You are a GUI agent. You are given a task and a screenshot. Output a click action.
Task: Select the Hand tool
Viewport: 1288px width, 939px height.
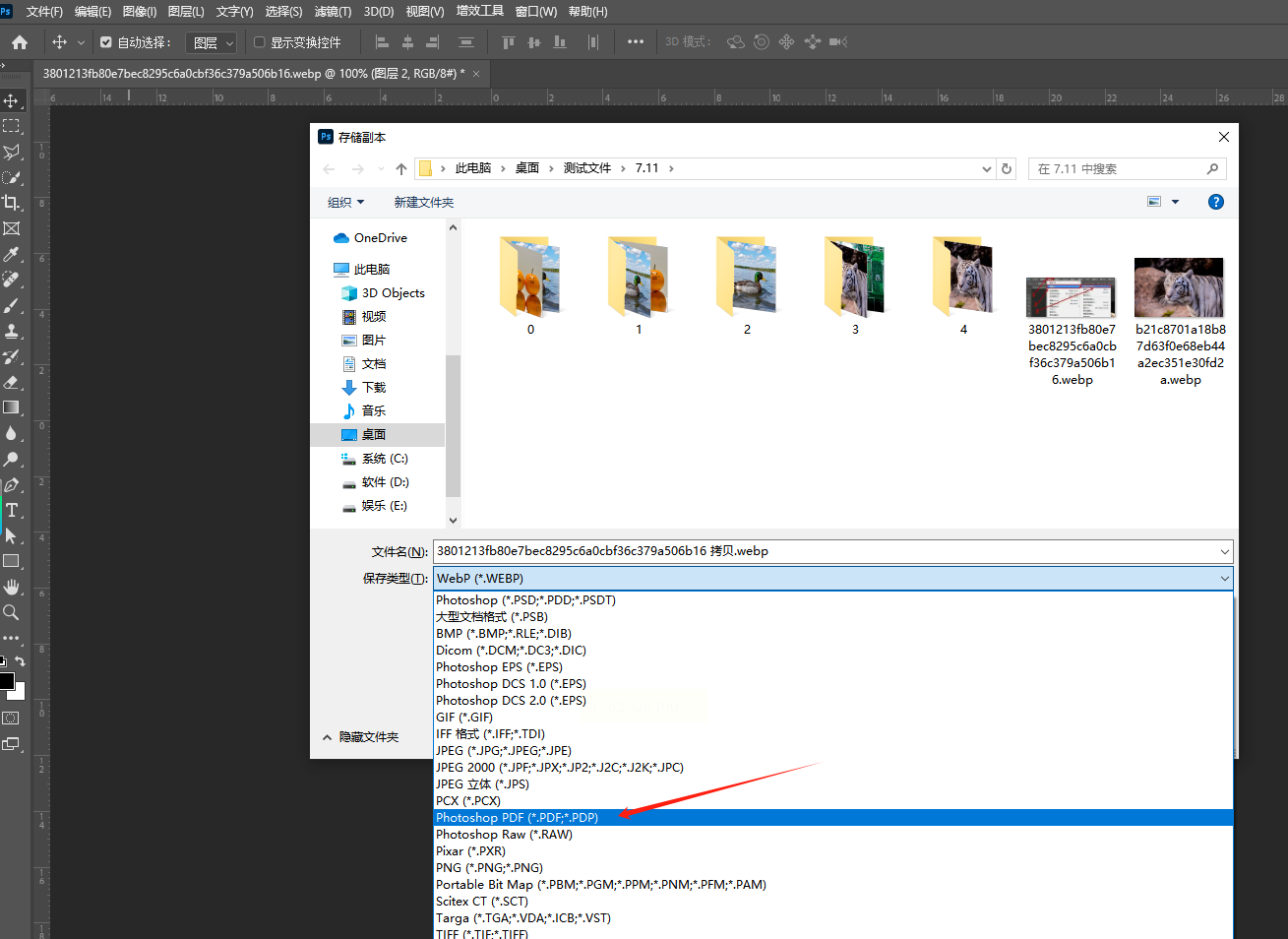pyautogui.click(x=11, y=587)
